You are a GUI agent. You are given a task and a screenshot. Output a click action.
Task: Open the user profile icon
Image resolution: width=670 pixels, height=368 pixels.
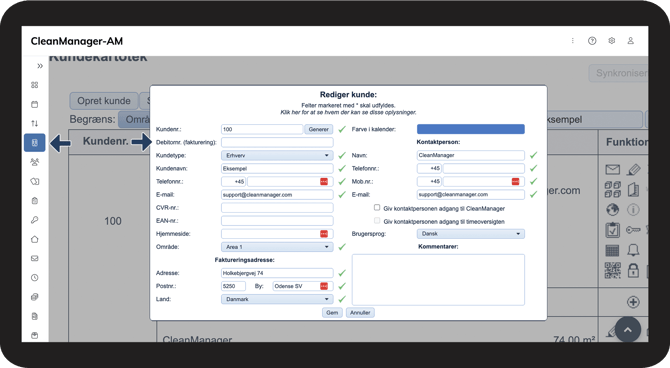[630, 41]
